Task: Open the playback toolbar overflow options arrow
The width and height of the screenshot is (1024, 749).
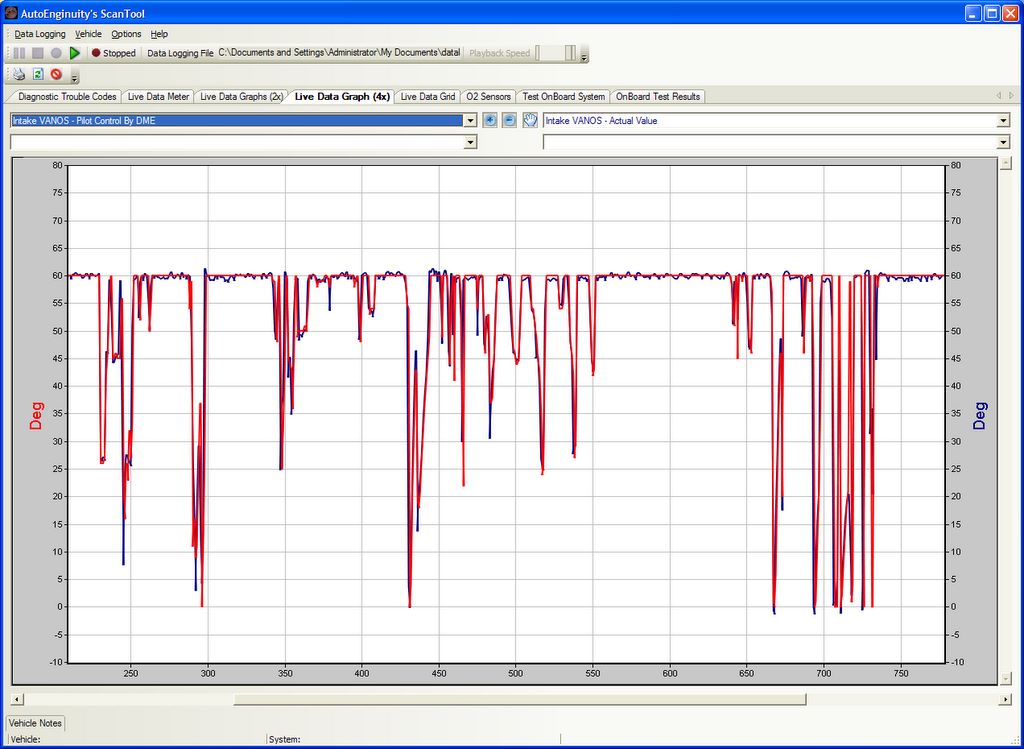Action: [584, 57]
